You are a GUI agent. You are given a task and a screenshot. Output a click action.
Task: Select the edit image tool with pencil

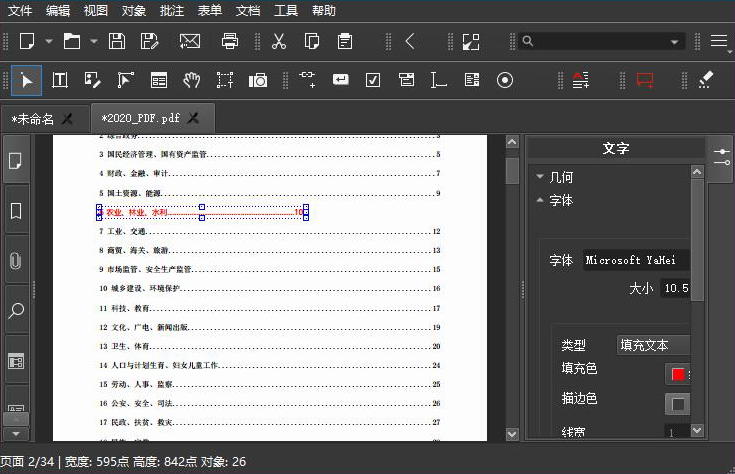[92, 80]
